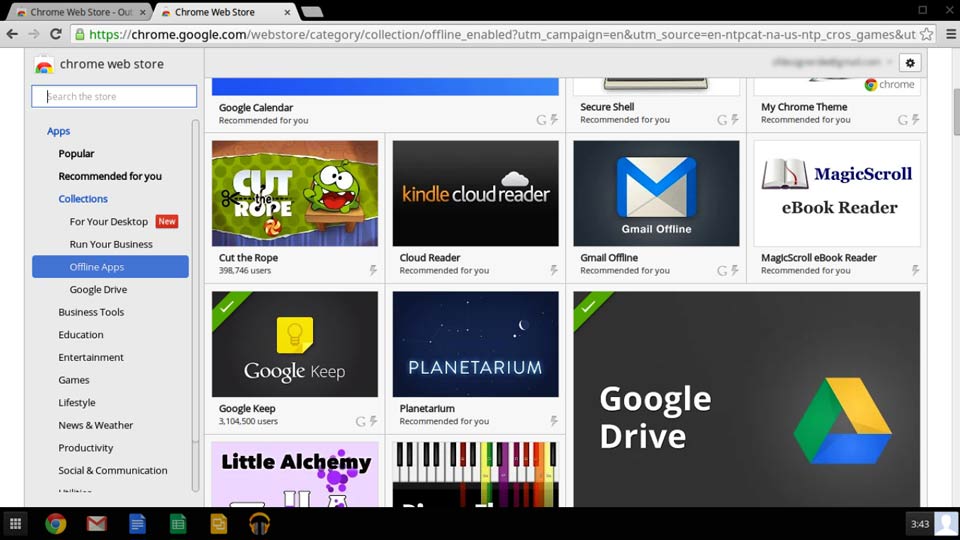
Task: Open Google Drive collection in sidebar
Action: pos(98,290)
